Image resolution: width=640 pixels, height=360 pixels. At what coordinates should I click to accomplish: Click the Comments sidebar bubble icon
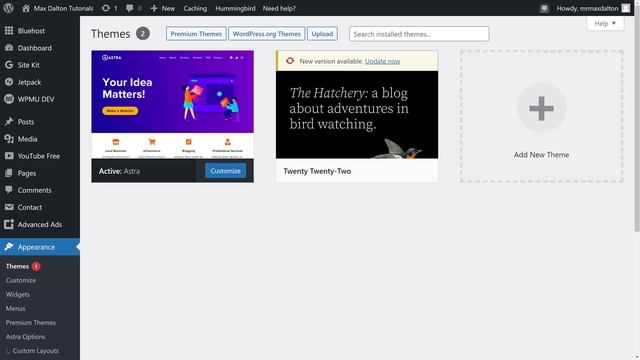tap(9, 190)
